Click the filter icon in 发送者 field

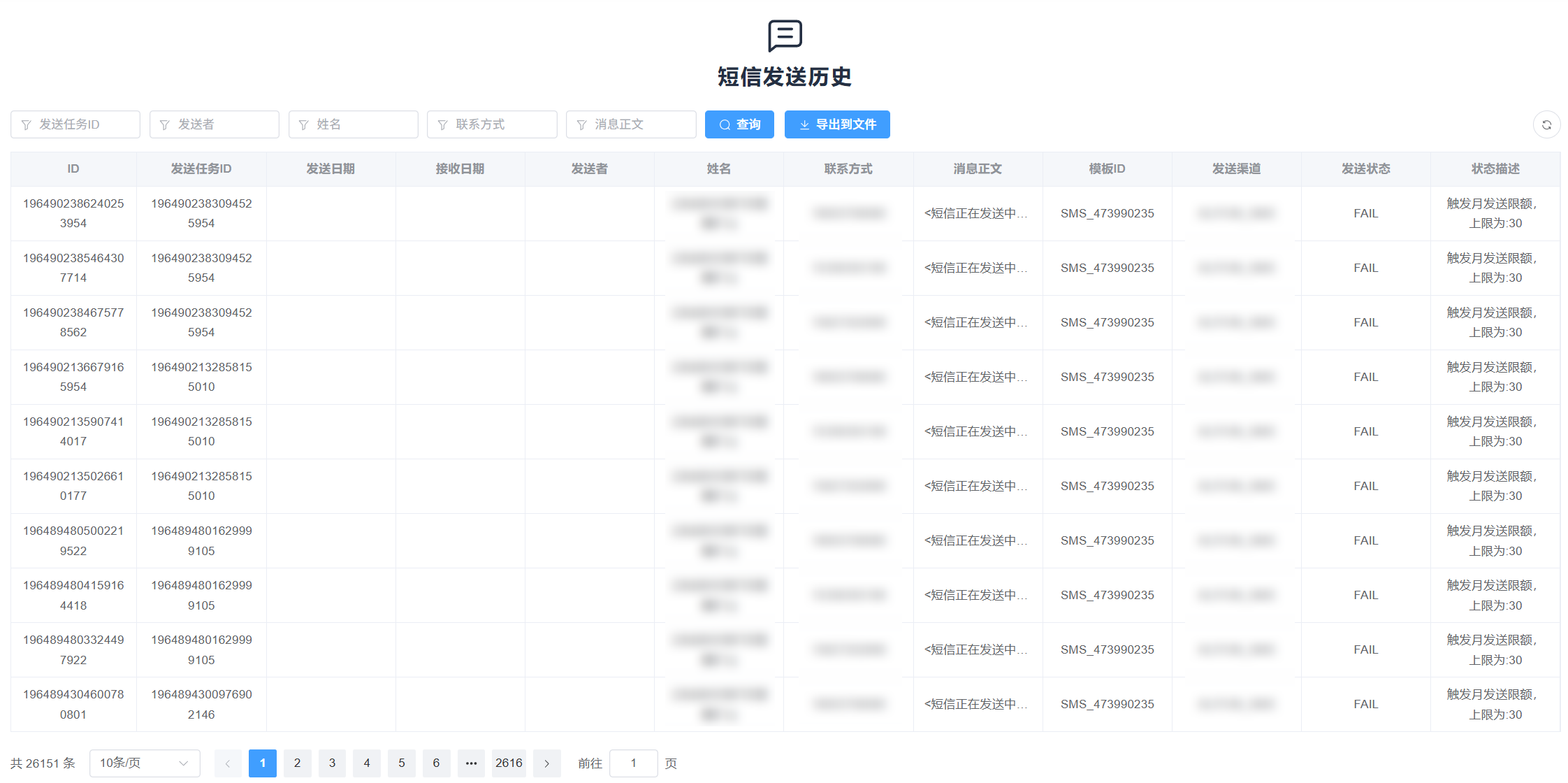click(x=165, y=124)
